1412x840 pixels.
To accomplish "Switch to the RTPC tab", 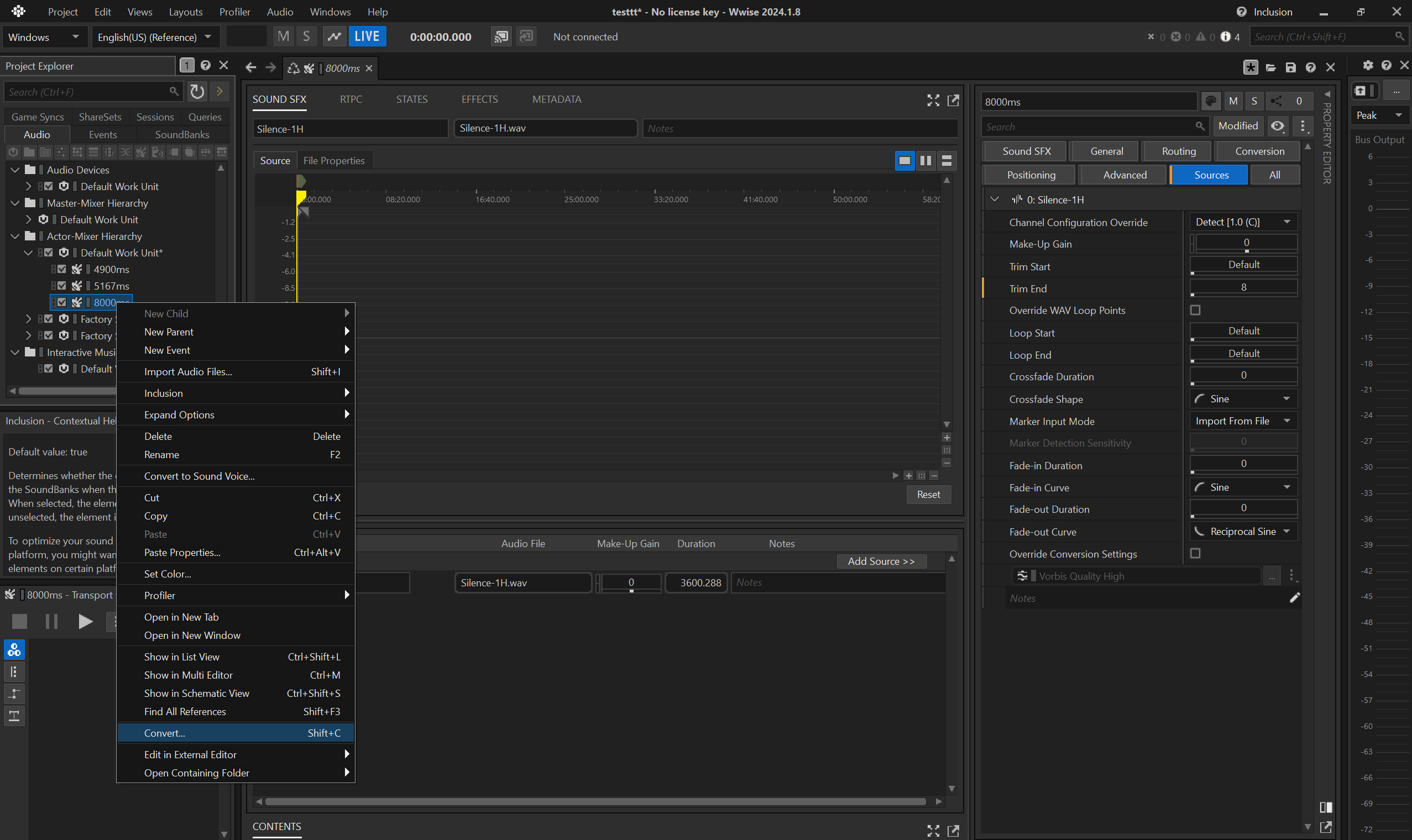I will click(351, 99).
